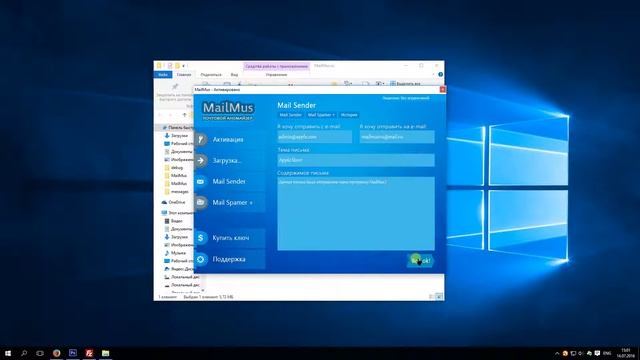Screen dimensions: 640x360
Task: Open Task View from taskbar
Action: coord(40,353)
